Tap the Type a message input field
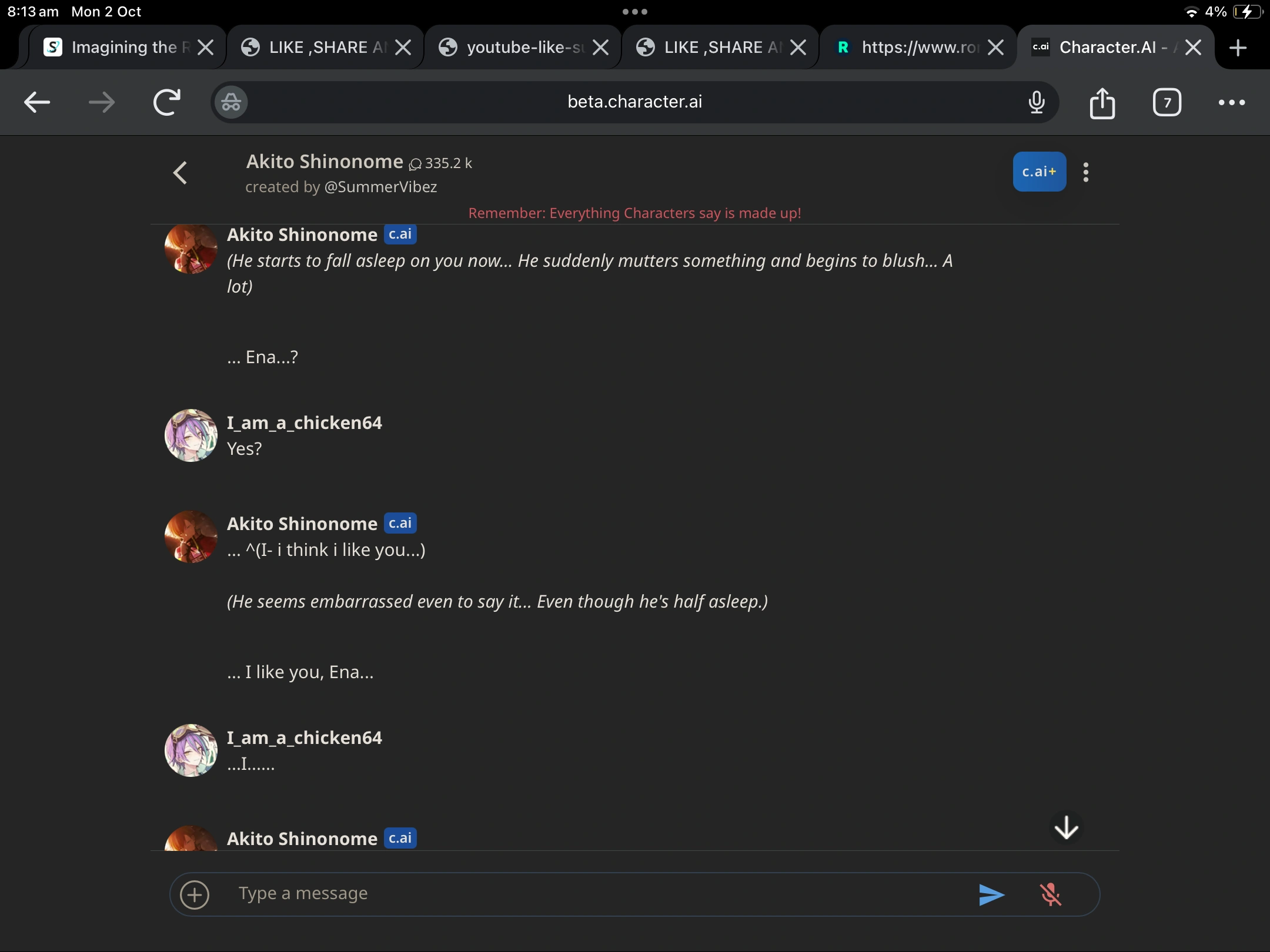Screen dimensions: 1270x952 529,894
